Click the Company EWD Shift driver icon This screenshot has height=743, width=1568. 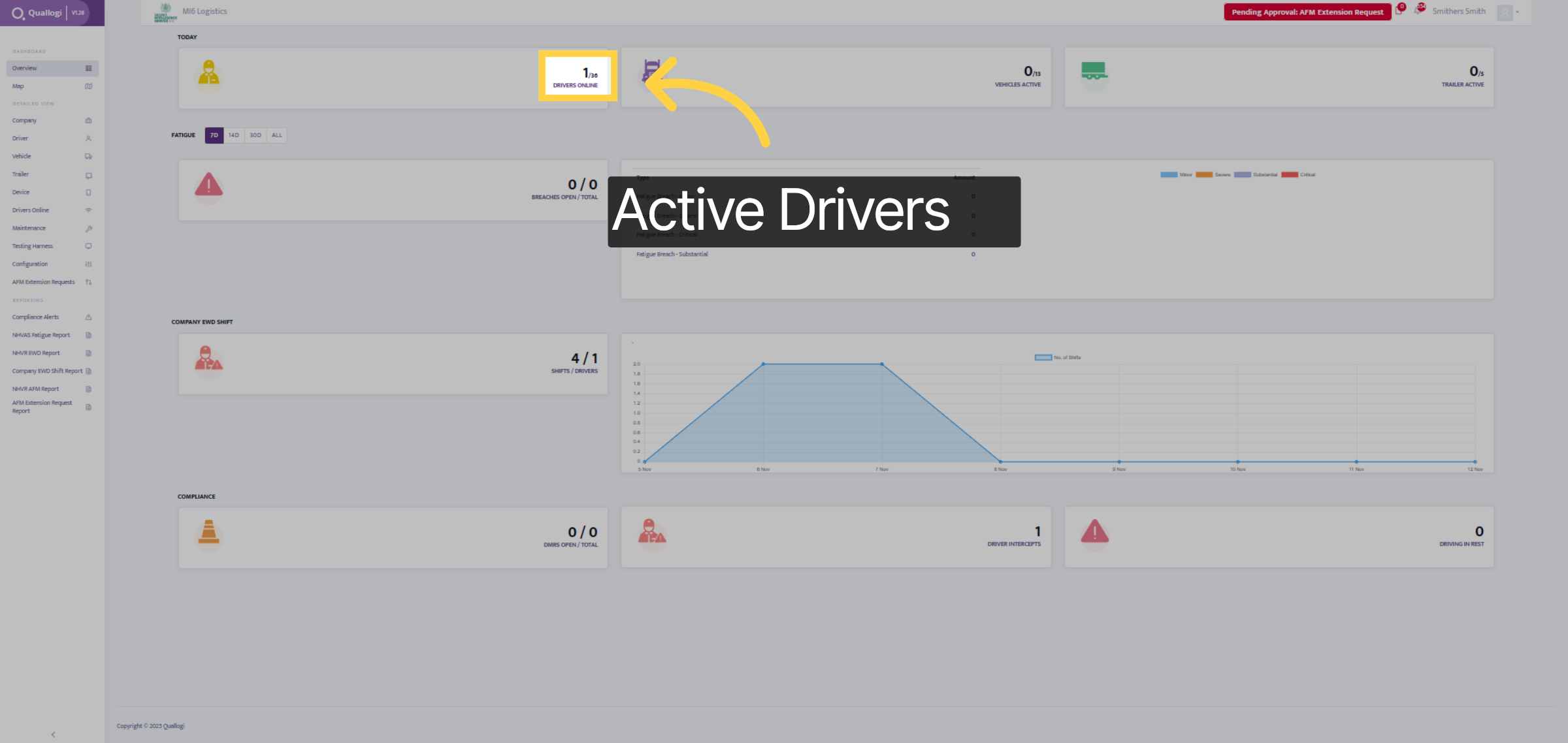(209, 358)
